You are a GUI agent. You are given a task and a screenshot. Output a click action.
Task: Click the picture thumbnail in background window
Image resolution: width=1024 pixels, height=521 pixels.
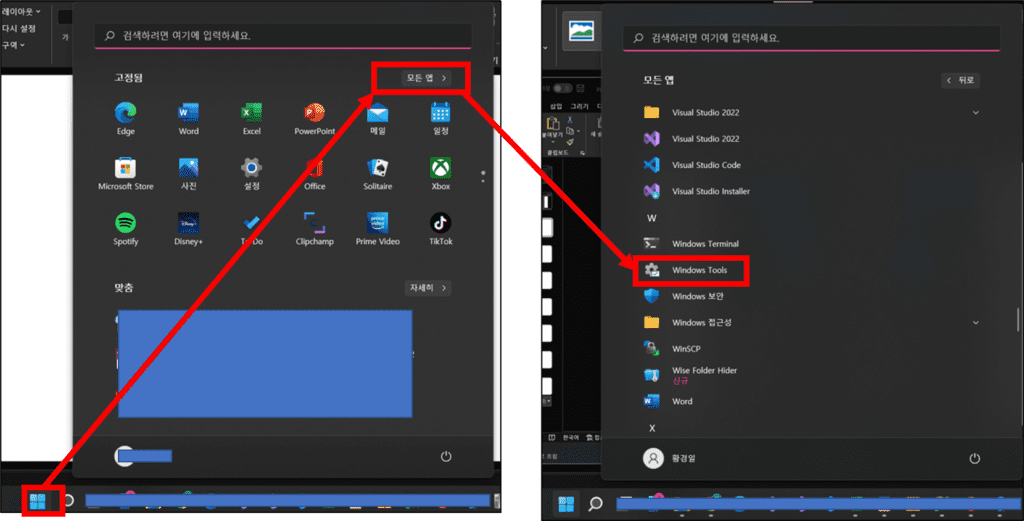[581, 31]
